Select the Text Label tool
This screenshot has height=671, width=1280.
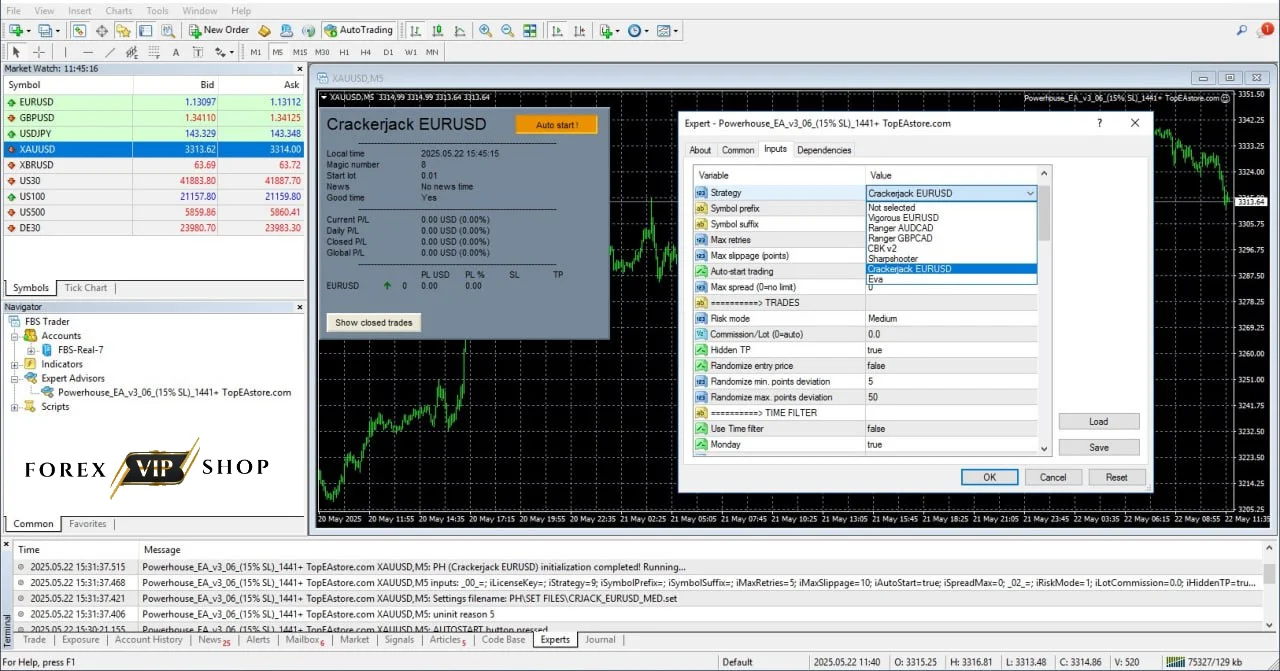(198, 52)
